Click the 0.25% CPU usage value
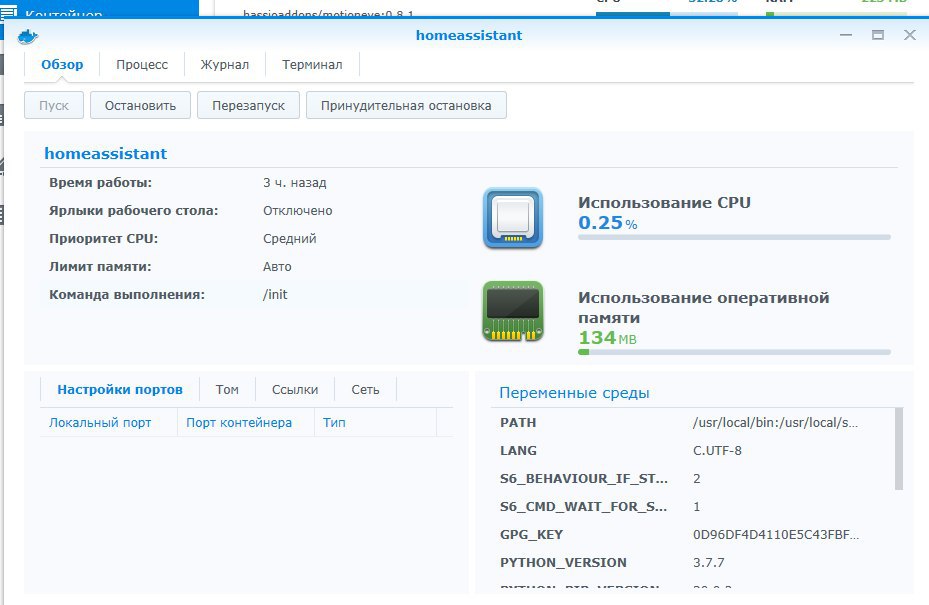The width and height of the screenshot is (929, 605). coord(607,223)
